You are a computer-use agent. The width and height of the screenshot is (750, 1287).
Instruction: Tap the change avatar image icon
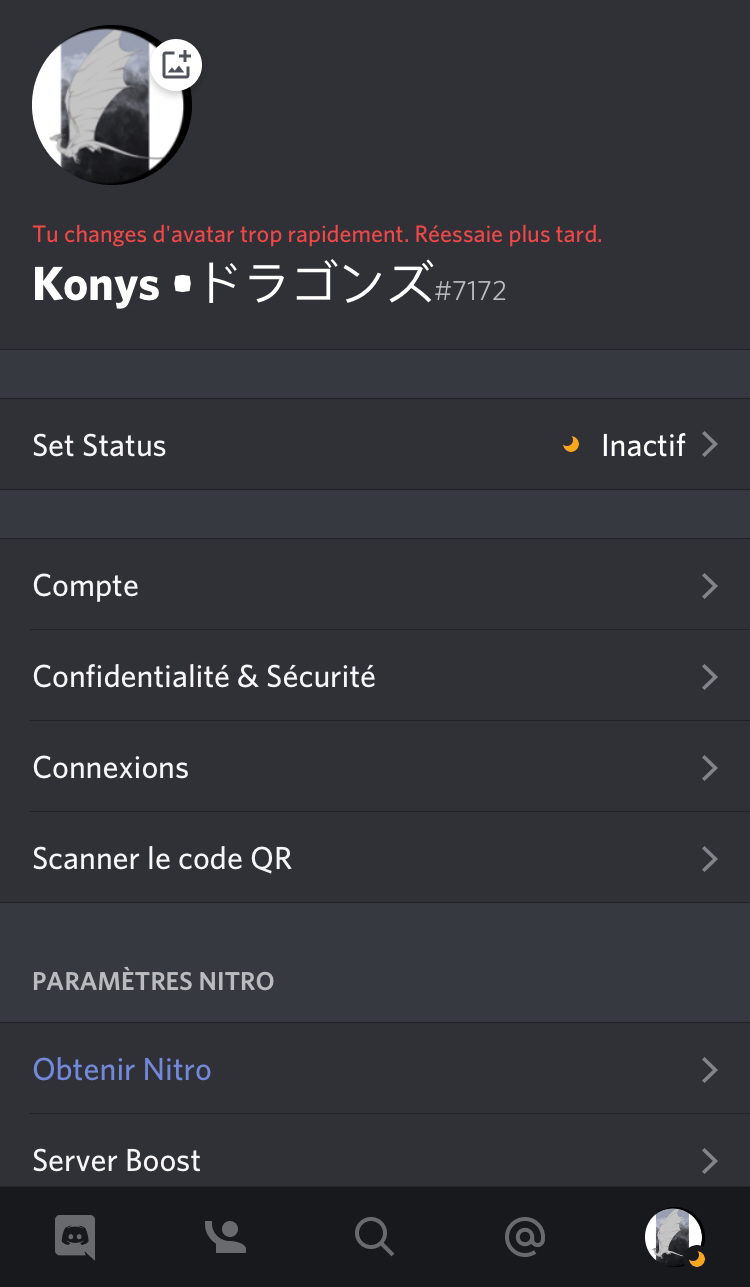pyautogui.click(x=177, y=66)
